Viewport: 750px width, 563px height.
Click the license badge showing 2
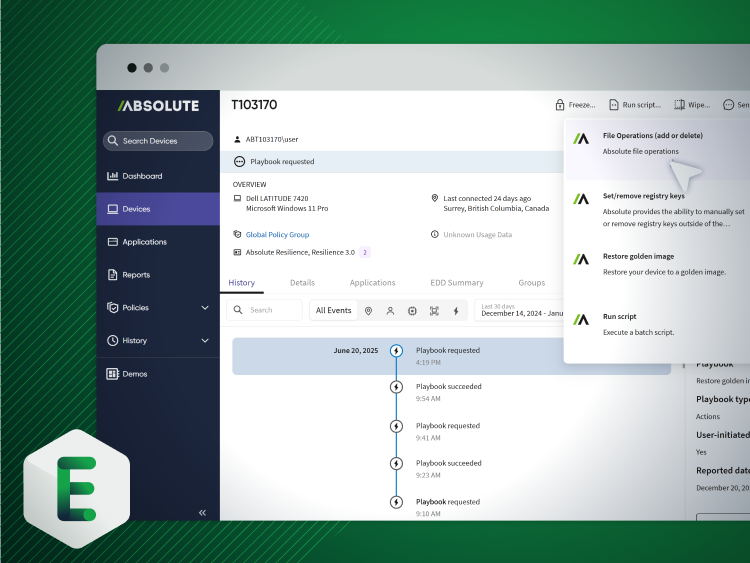(365, 252)
